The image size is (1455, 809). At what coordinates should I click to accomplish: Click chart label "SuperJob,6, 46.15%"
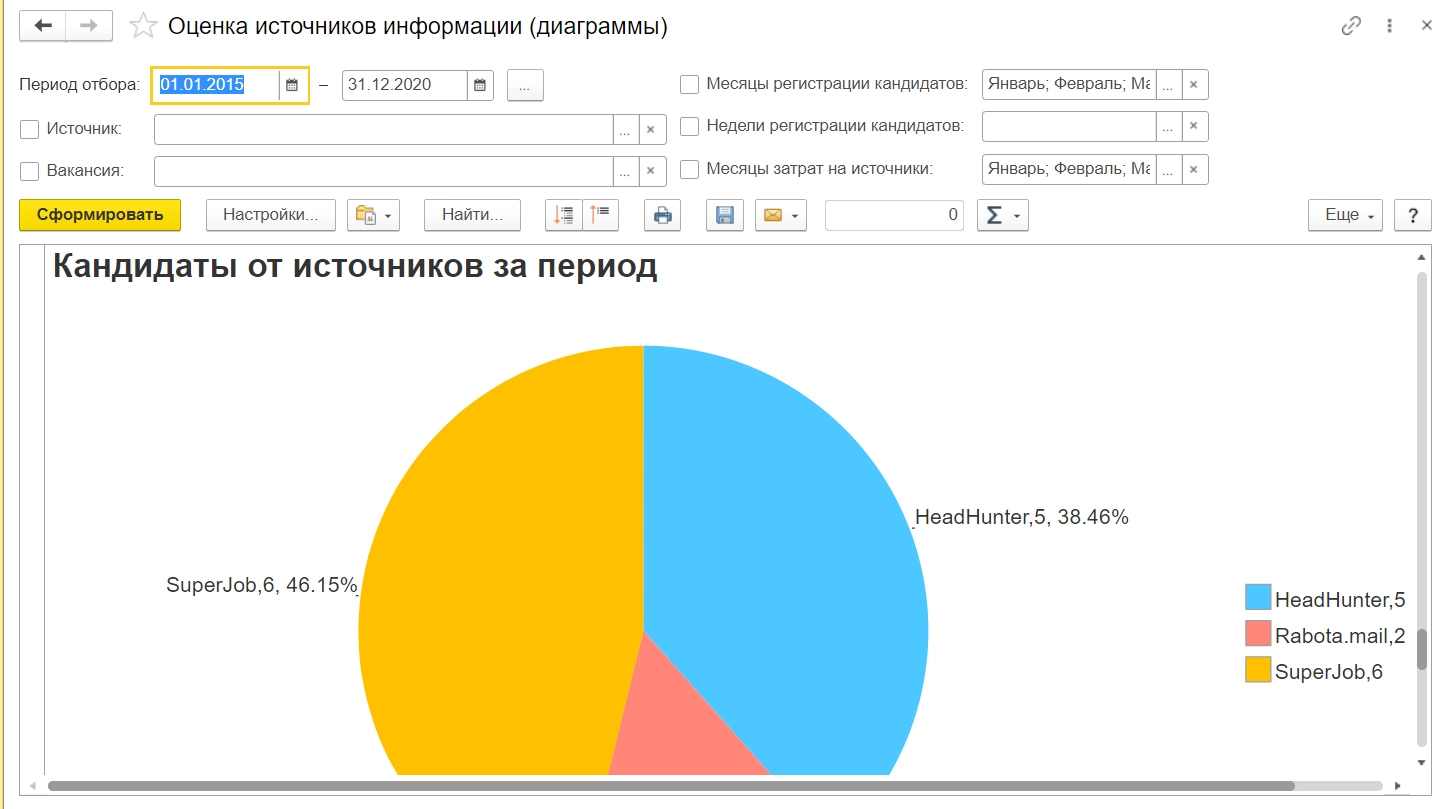pyautogui.click(x=262, y=585)
